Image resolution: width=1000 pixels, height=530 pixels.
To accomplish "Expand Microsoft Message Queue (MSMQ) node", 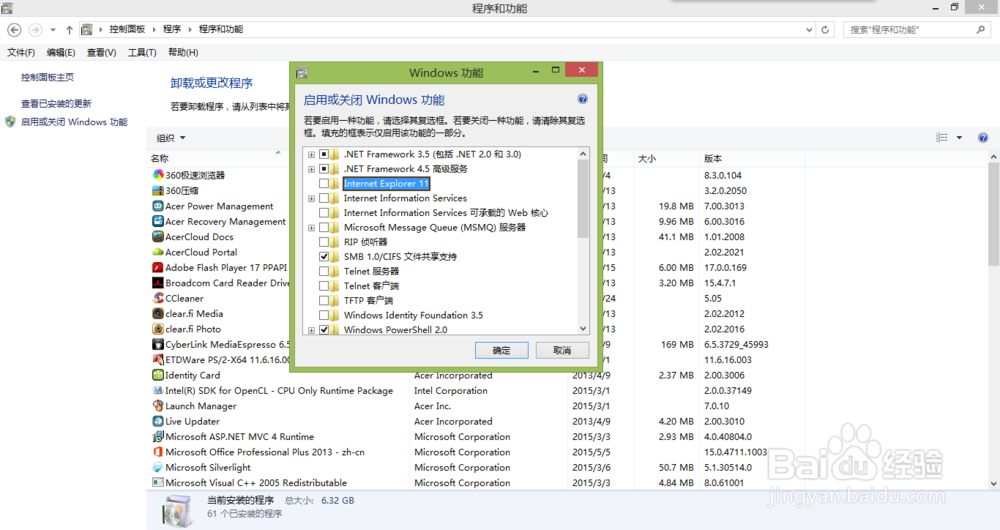I will [311, 228].
